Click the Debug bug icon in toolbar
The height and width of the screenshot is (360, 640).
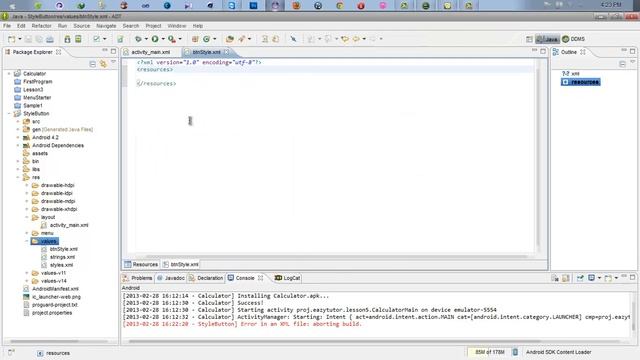tap(138, 39)
